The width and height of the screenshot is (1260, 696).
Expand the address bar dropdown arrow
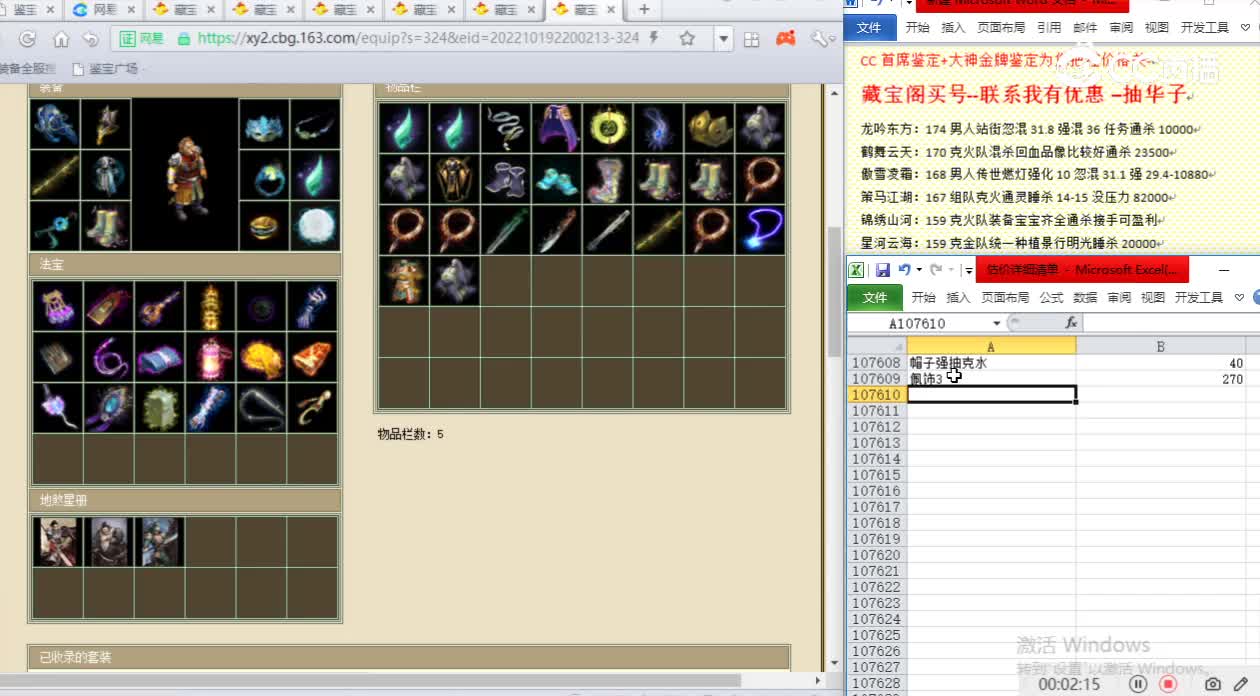pyautogui.click(x=724, y=39)
